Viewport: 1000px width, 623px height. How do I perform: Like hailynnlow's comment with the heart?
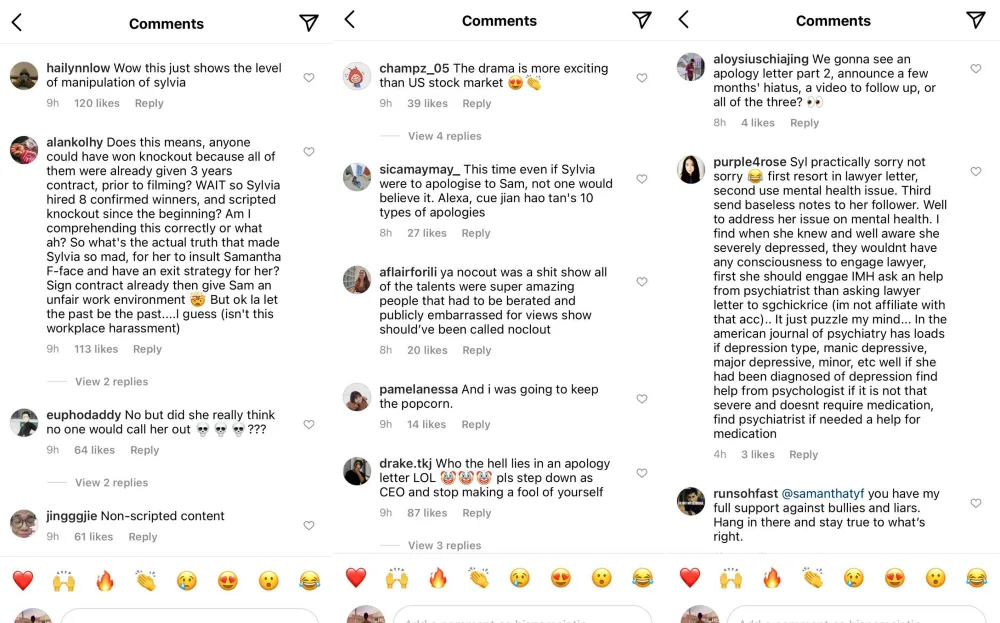coord(309,78)
